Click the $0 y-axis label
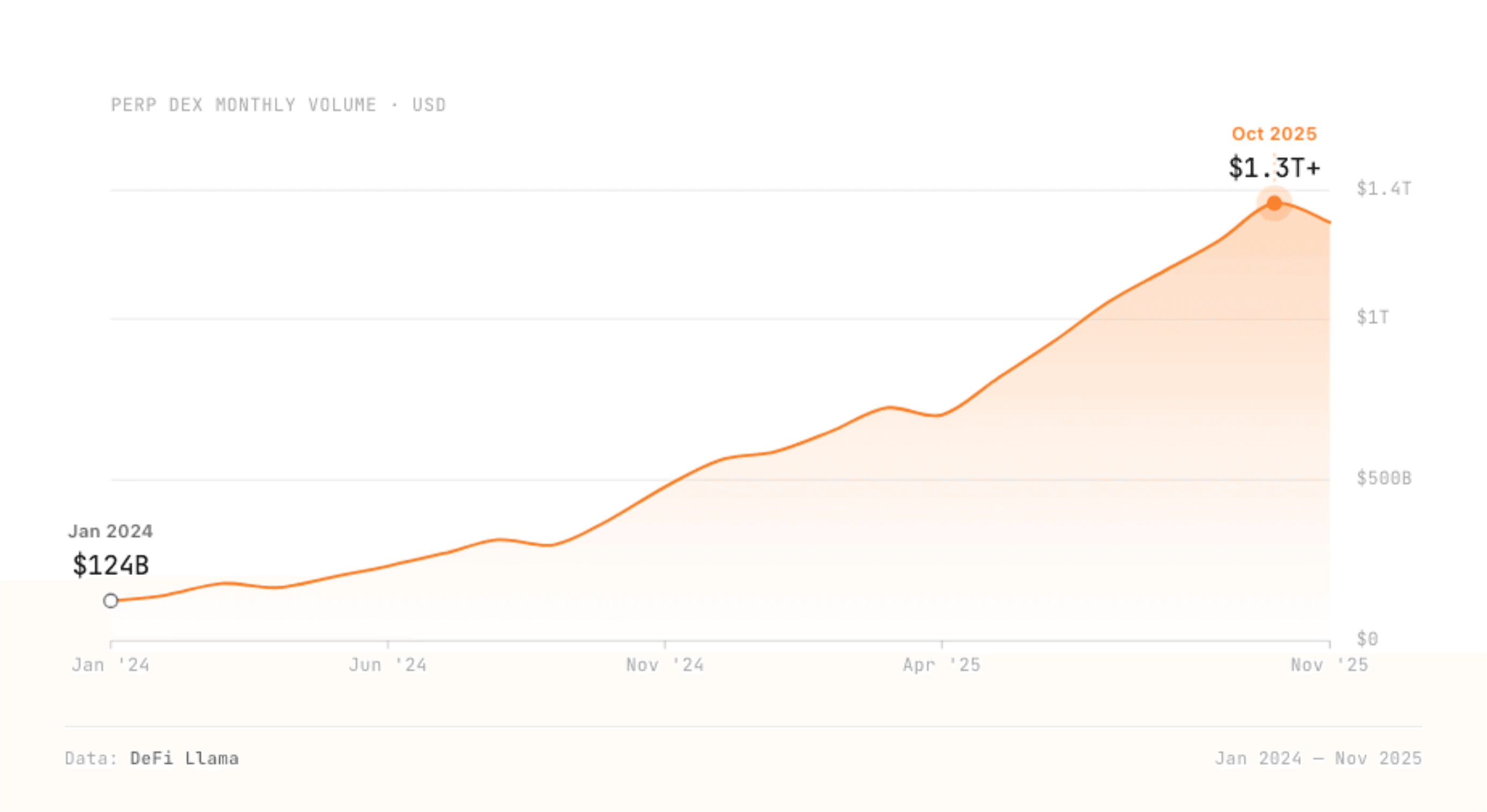This screenshot has width=1487, height=812. [1367, 639]
